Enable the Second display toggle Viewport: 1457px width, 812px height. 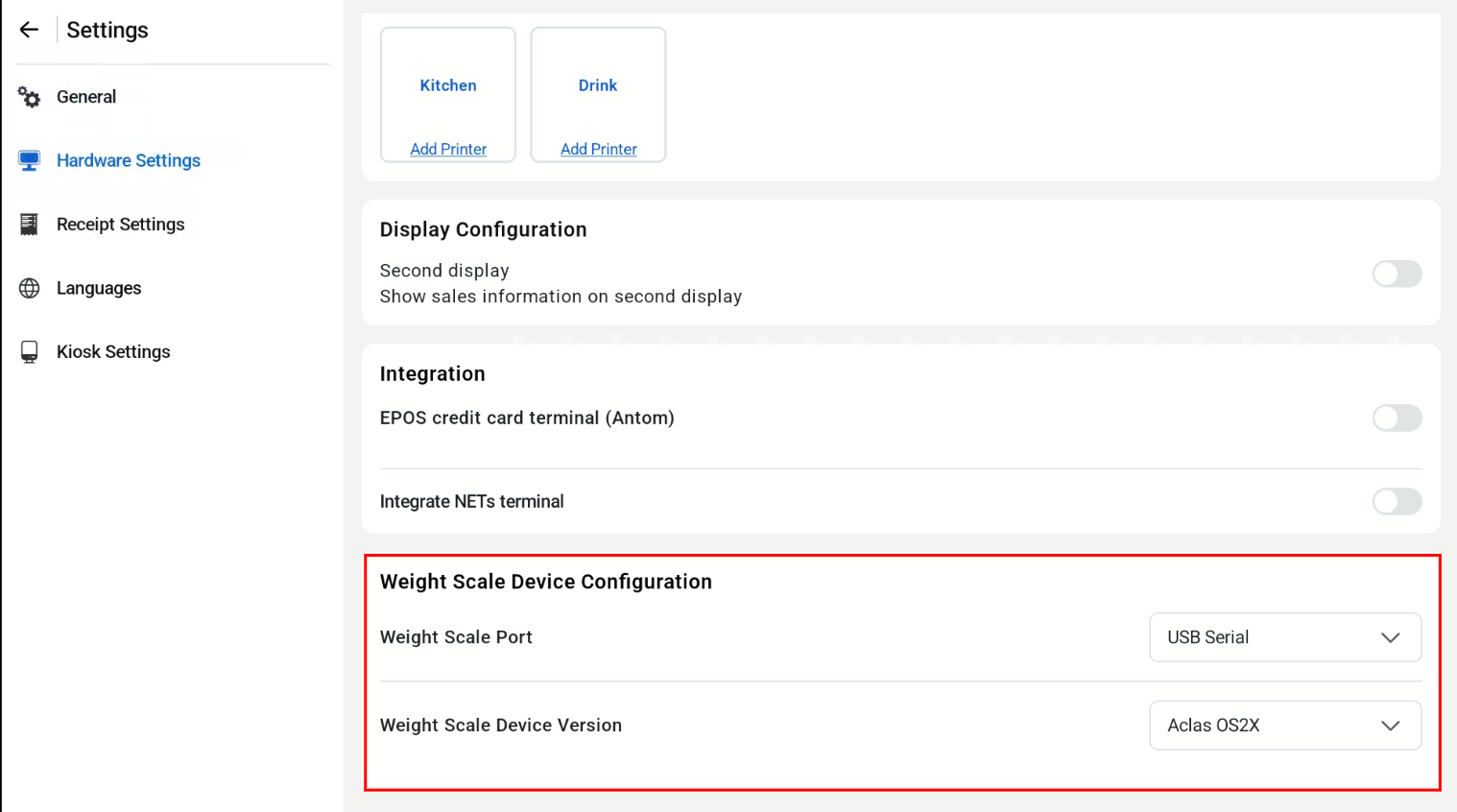(1397, 274)
